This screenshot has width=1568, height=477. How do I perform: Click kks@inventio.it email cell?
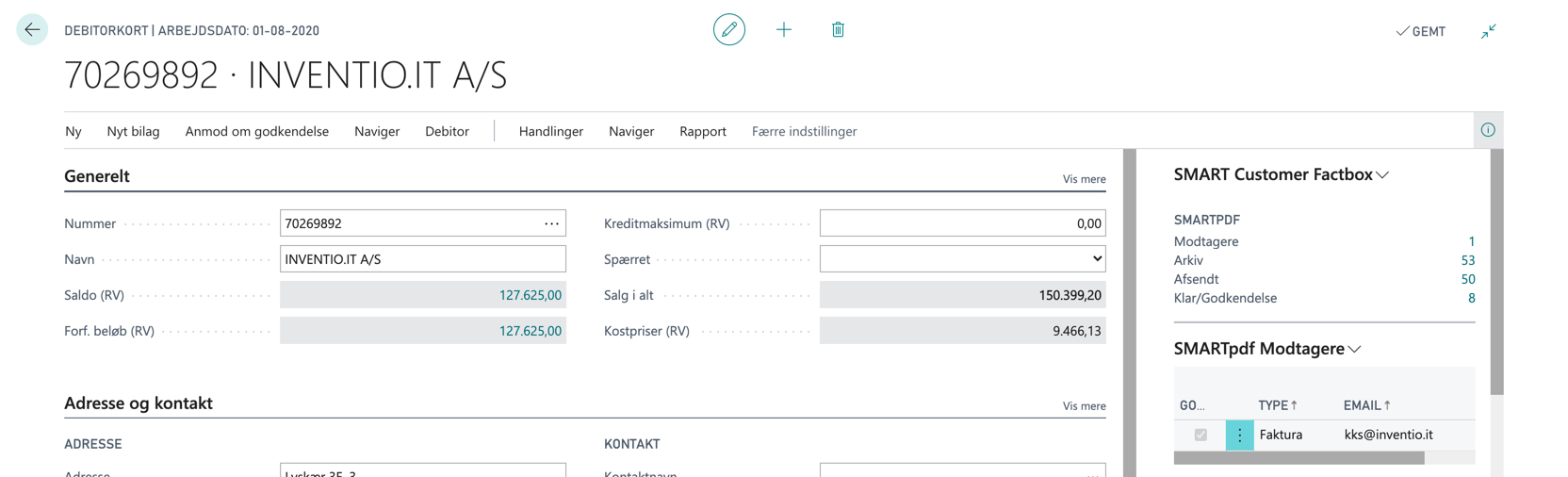(1388, 435)
